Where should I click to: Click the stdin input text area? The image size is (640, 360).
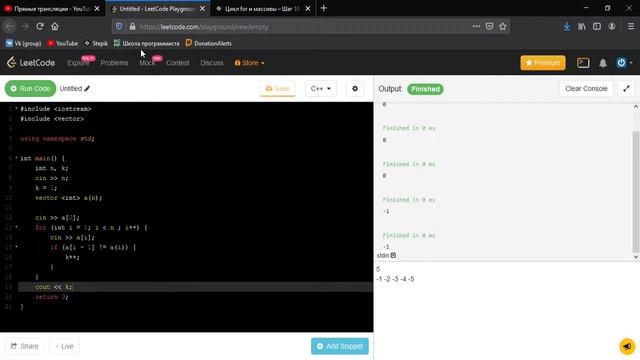click(507, 310)
